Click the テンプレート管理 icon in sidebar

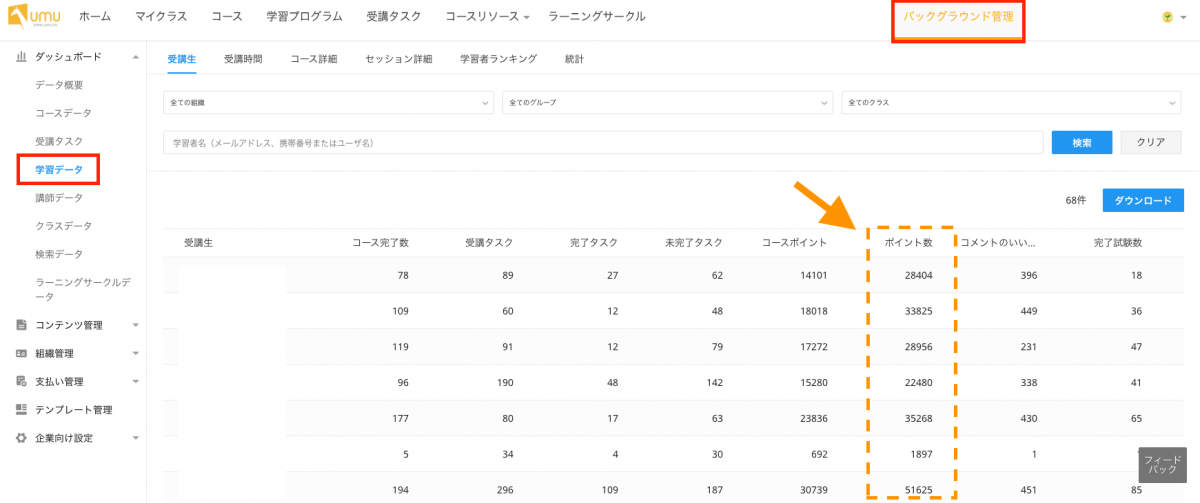pos(21,409)
